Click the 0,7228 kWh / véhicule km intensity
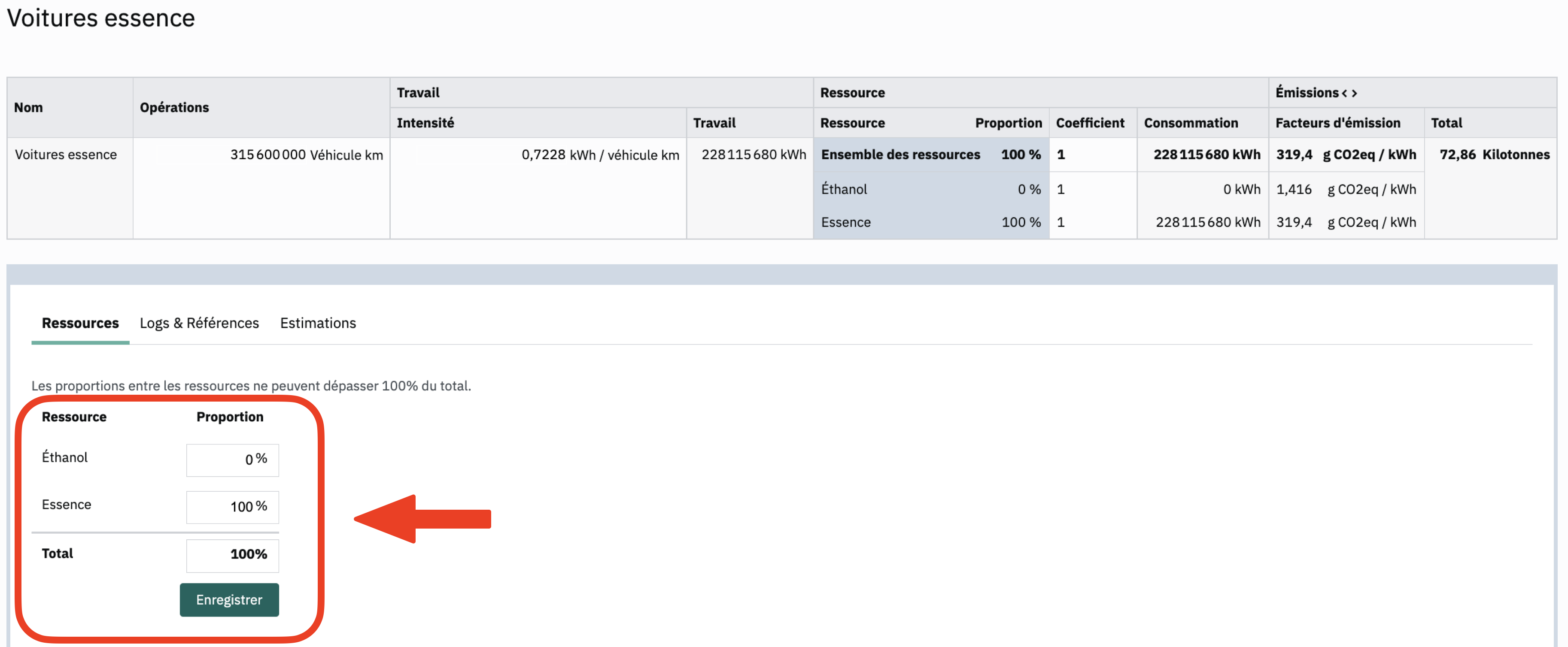Viewport: 1568px width, 647px height. (x=600, y=154)
